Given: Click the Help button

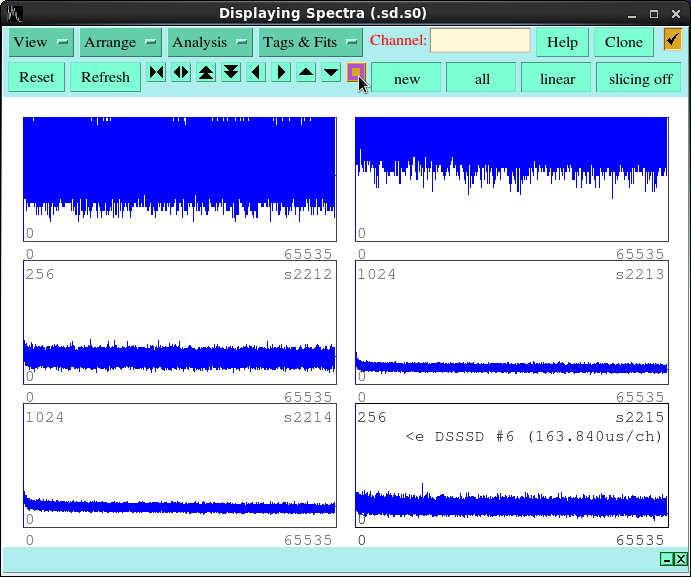Looking at the screenshot, I should (x=562, y=42).
